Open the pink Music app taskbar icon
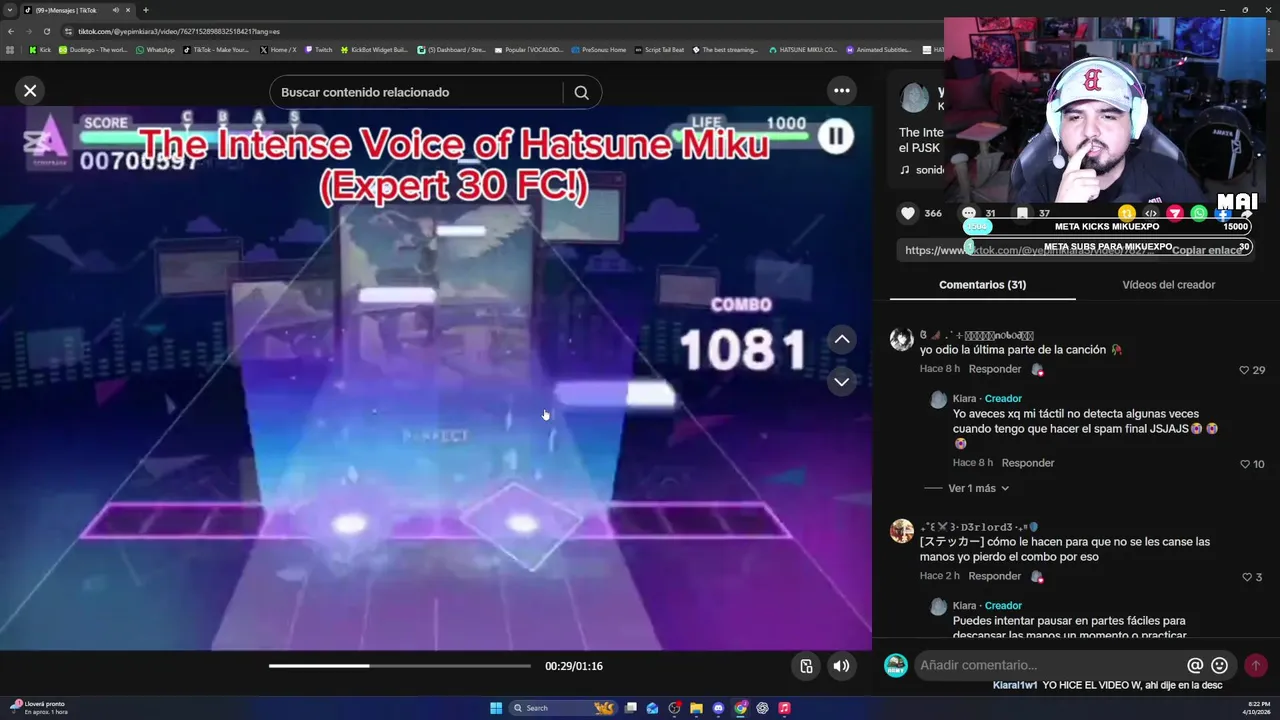 pos(784,708)
